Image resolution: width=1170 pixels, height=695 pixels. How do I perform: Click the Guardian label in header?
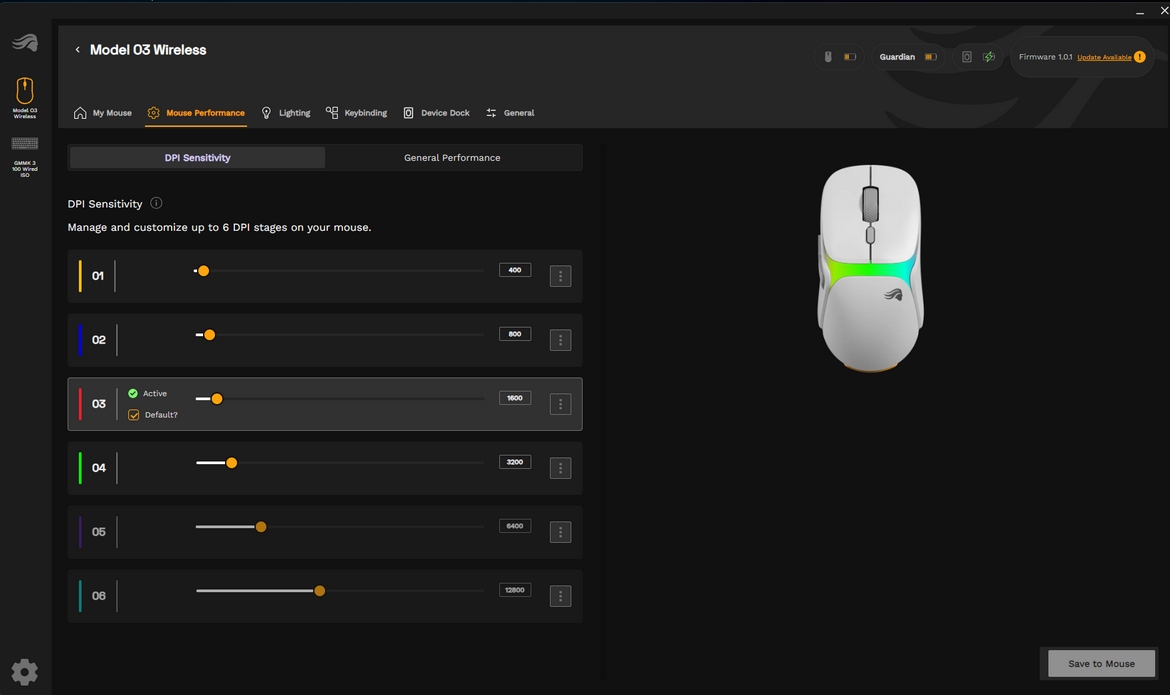[897, 57]
